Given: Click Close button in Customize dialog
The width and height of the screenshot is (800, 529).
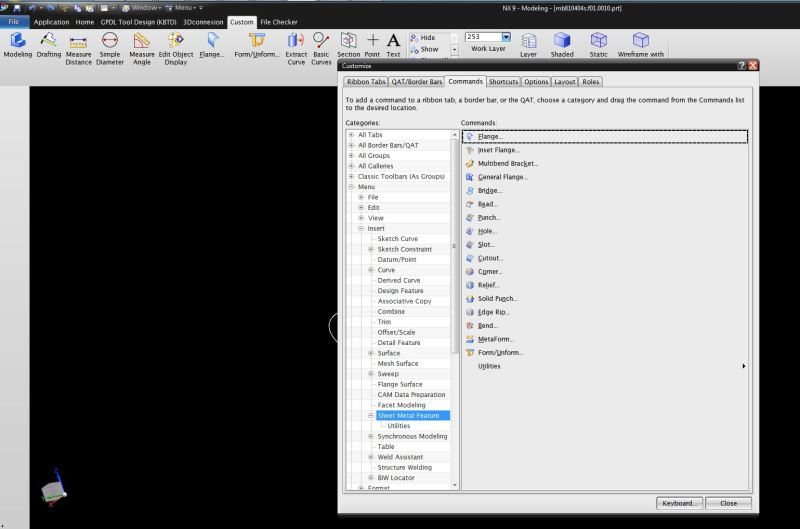Looking at the screenshot, I should (x=728, y=503).
